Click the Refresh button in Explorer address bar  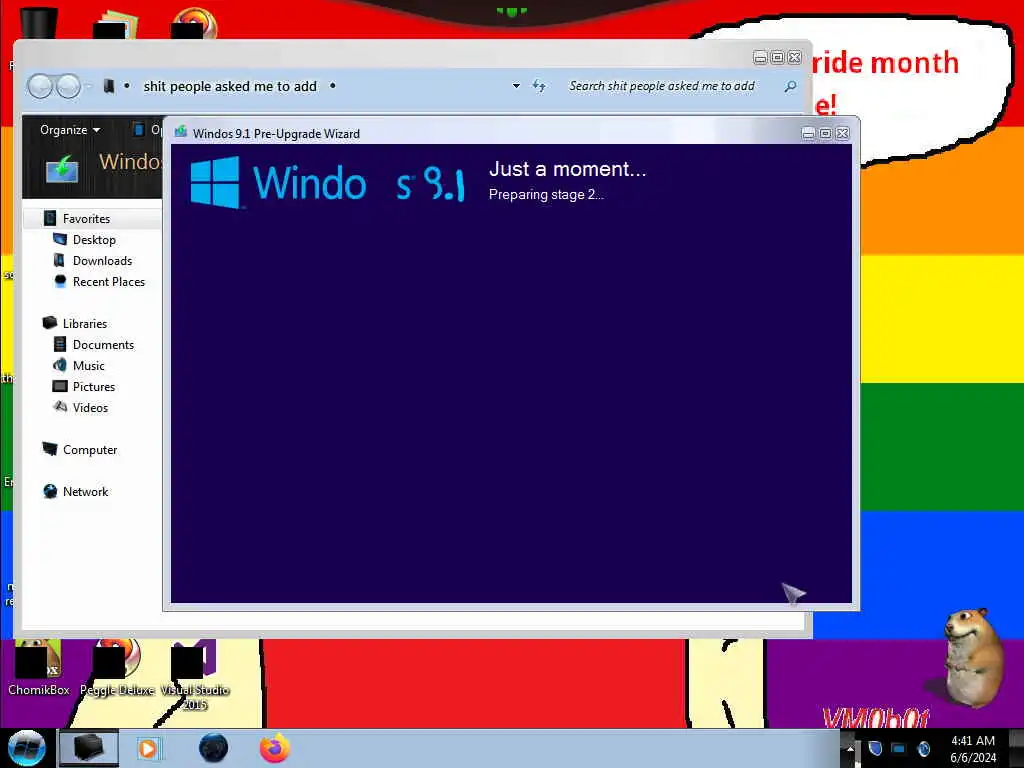coord(539,86)
